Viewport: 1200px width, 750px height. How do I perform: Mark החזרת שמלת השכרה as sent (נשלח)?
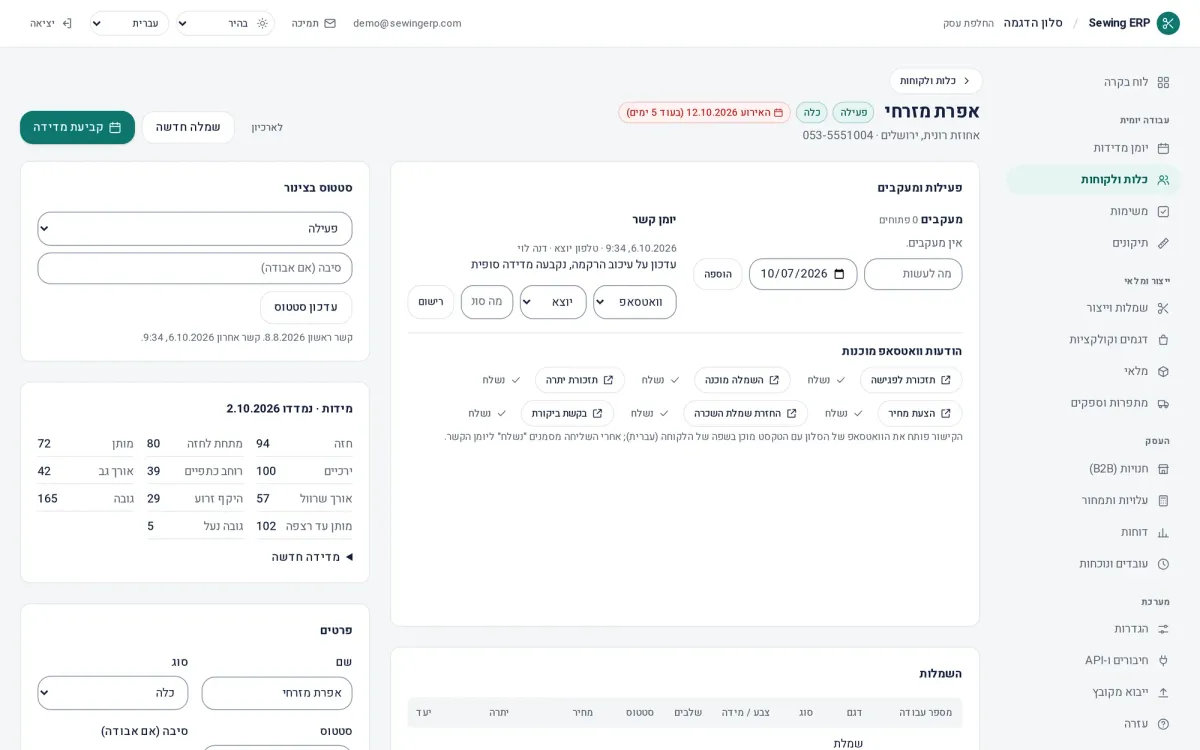coord(651,413)
